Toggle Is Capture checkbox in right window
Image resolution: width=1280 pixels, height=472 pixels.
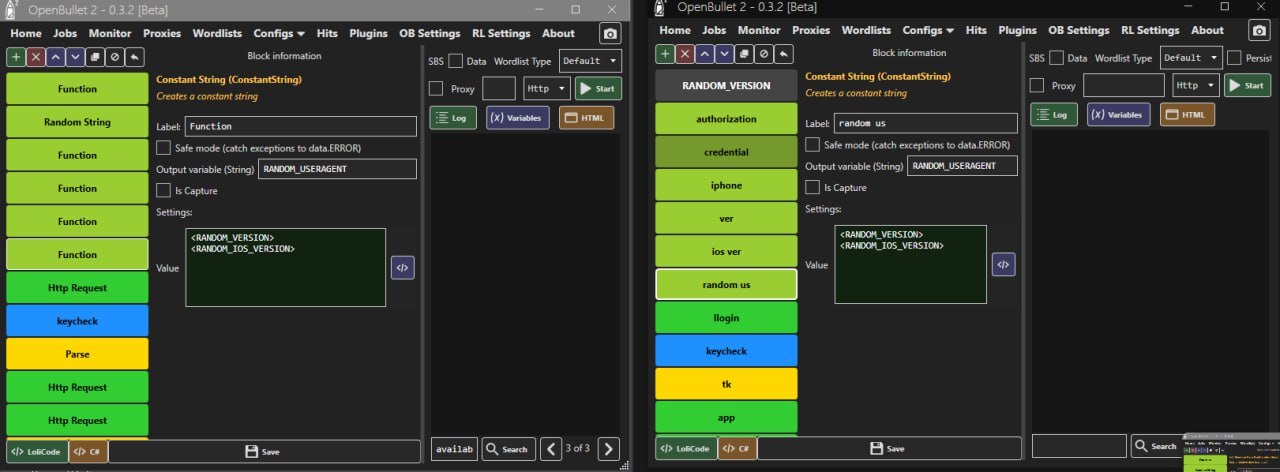[x=813, y=187]
